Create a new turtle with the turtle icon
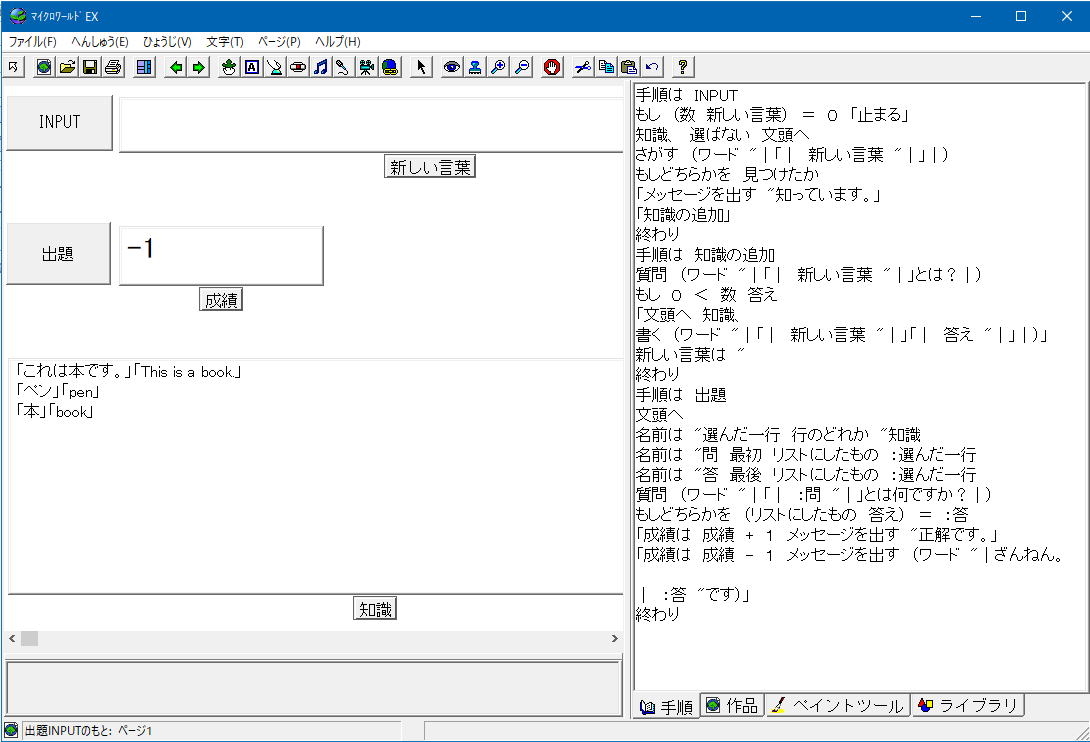Viewport: 1090px width, 742px height. click(x=229, y=67)
